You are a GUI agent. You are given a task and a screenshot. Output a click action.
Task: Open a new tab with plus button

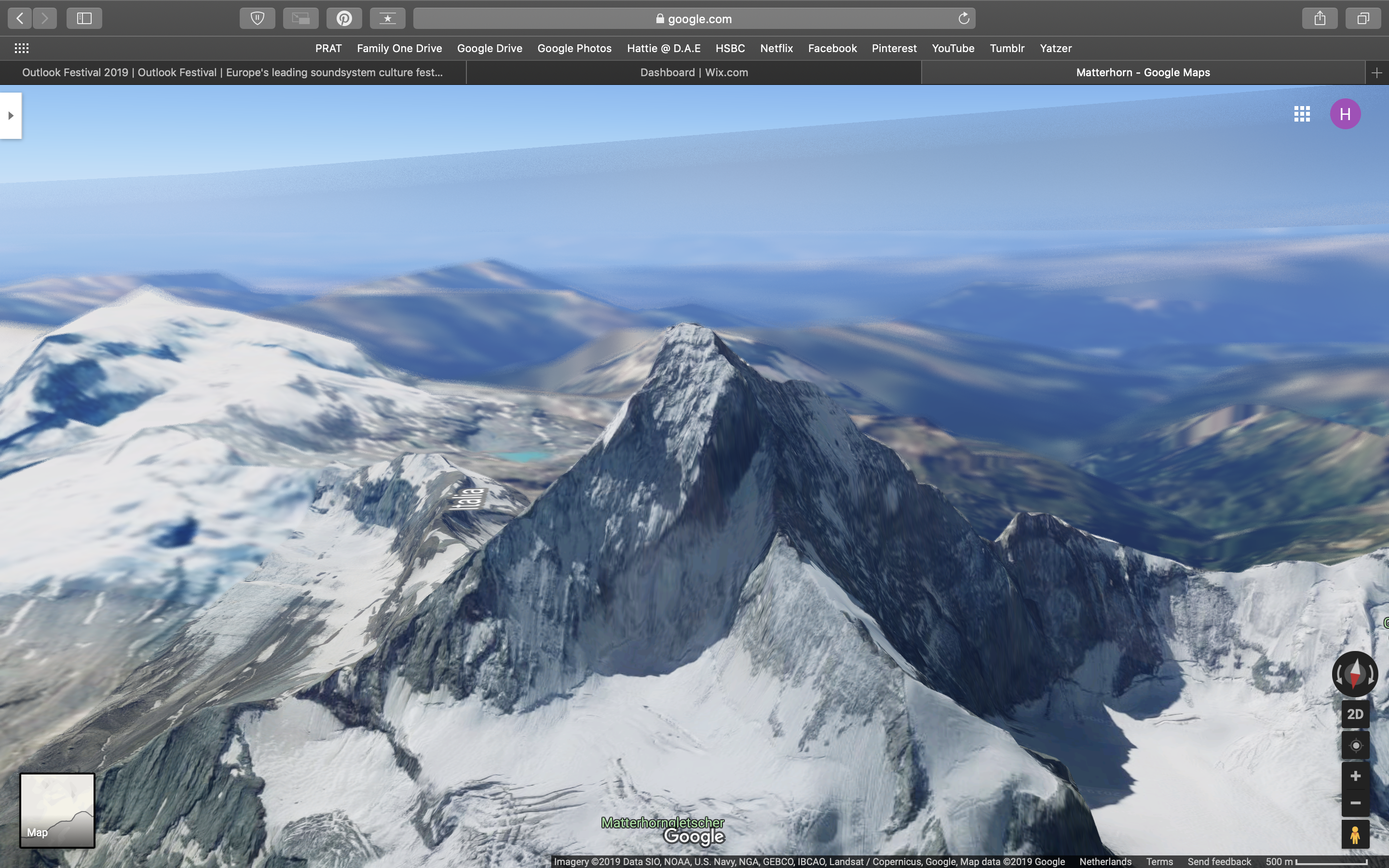coord(1376,72)
